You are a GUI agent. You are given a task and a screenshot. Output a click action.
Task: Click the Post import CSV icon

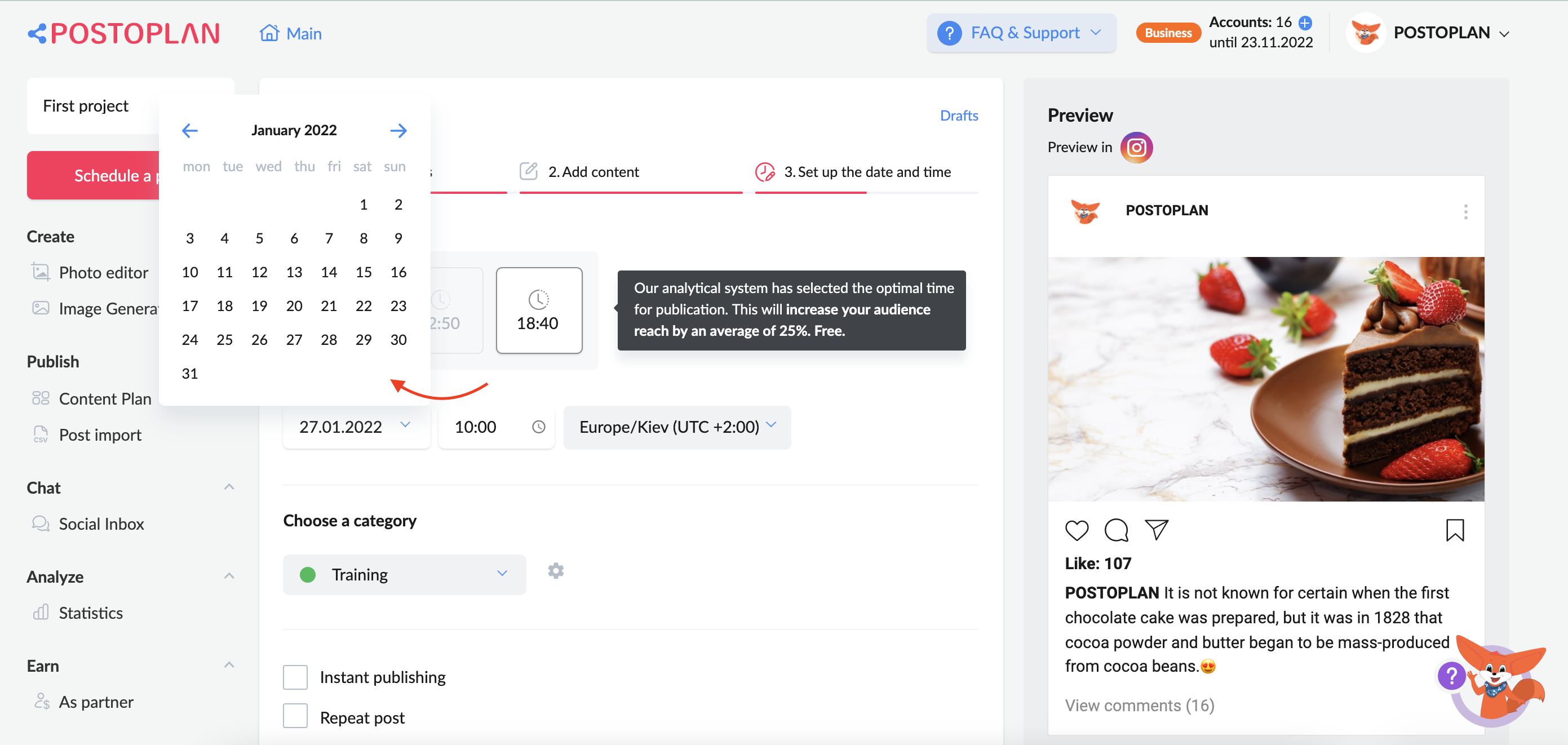(x=41, y=434)
